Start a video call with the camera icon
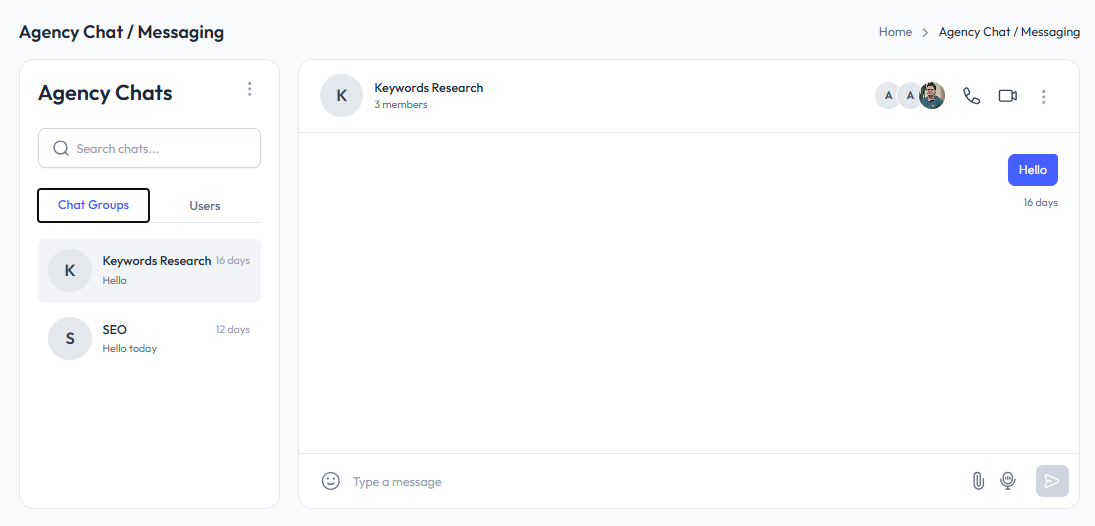The image size is (1095, 526). pos(1007,96)
